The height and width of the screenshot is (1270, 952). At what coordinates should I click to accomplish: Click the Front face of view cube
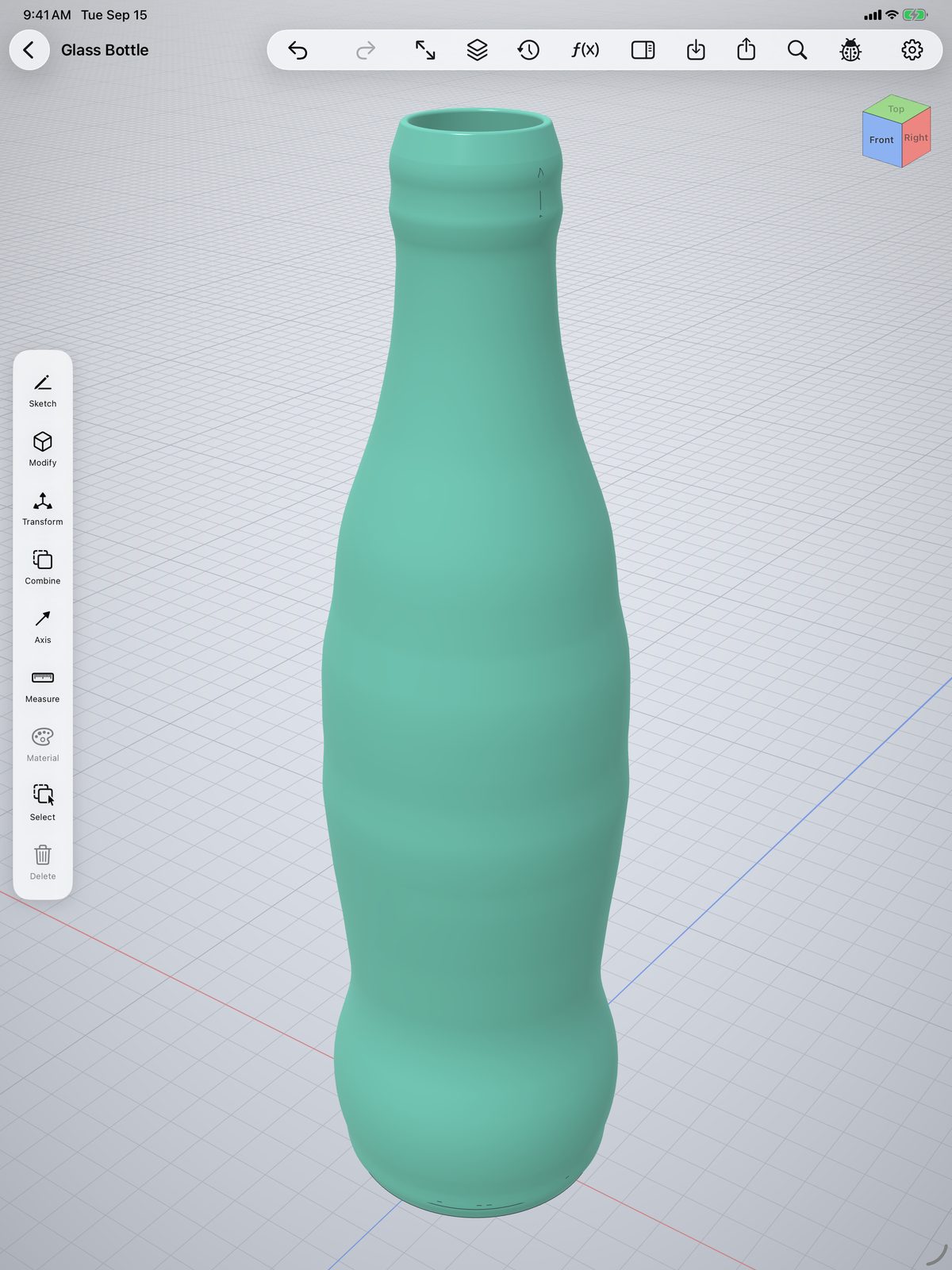click(881, 140)
